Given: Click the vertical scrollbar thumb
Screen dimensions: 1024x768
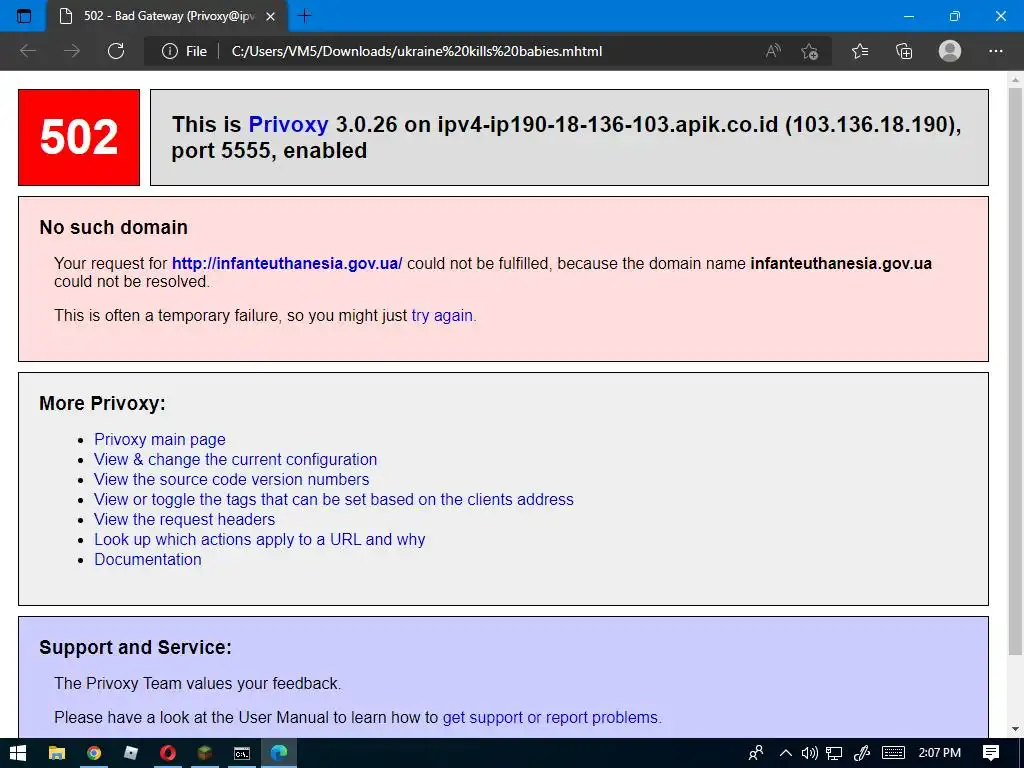Looking at the screenshot, I should point(1015,372).
